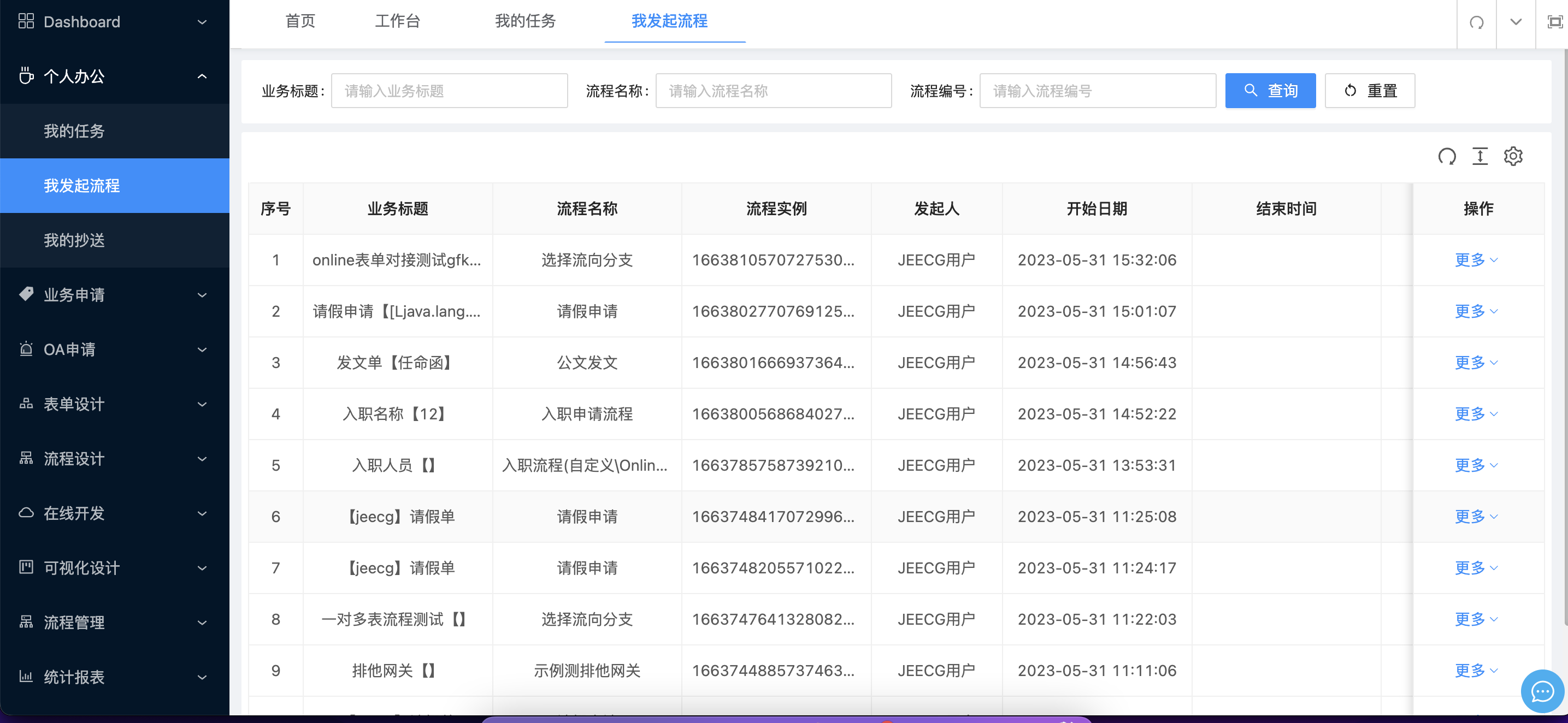Toggle fullscreen content icon at top right

click(x=1554, y=22)
